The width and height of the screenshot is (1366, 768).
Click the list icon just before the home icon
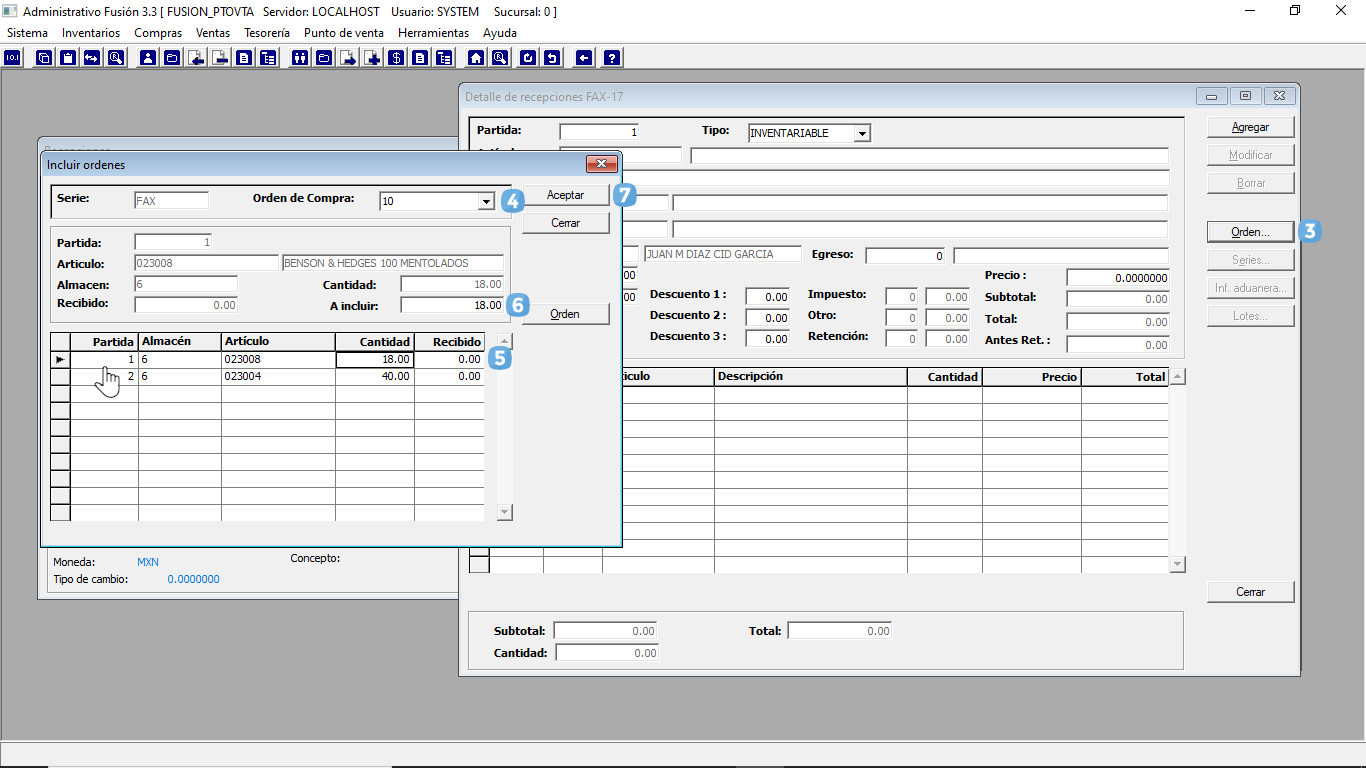(444, 57)
